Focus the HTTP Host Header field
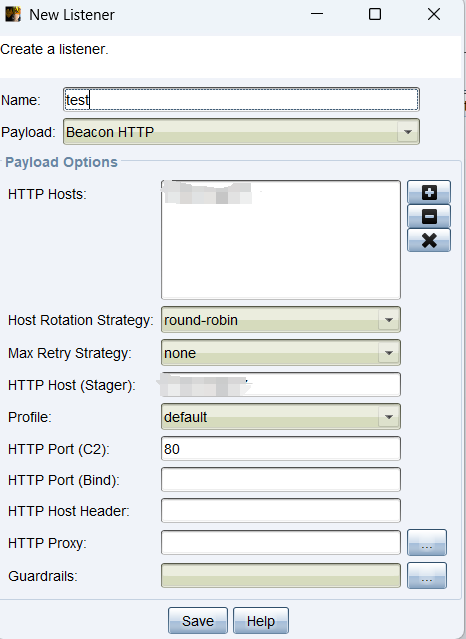The height and width of the screenshot is (639, 466). click(x=281, y=511)
